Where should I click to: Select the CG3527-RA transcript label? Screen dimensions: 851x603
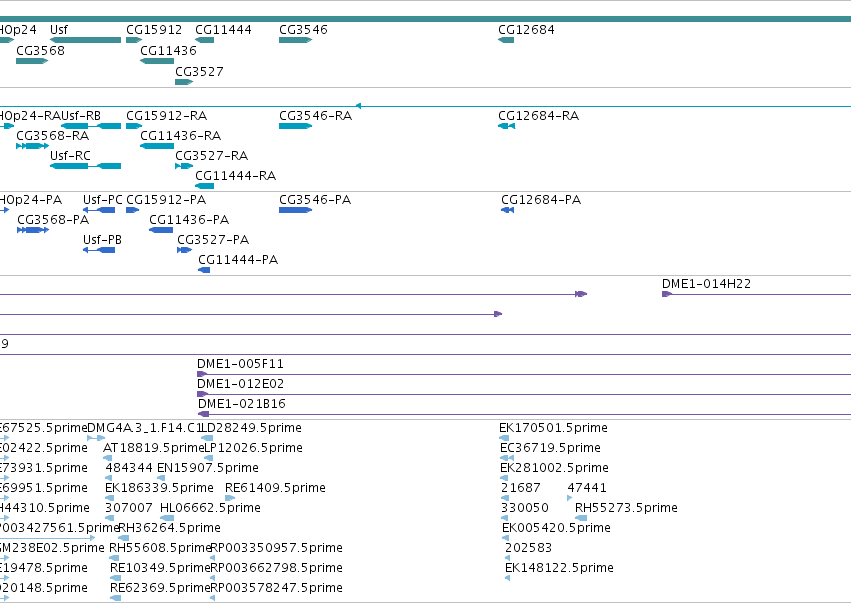click(212, 156)
